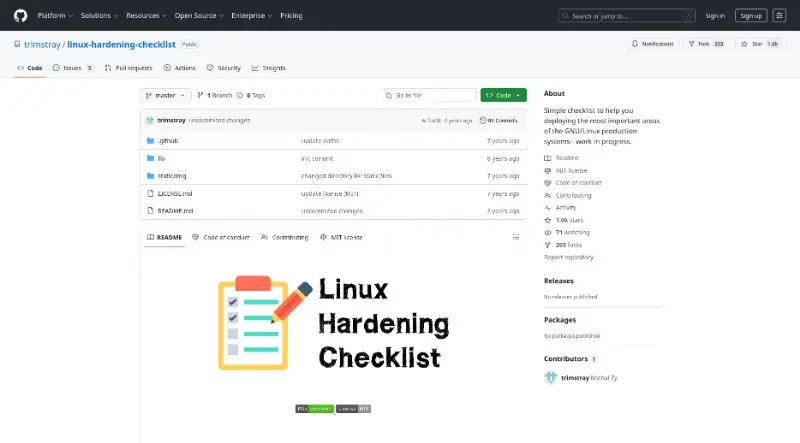Click the Notifications bell button
800x443 pixels.
click(x=653, y=44)
